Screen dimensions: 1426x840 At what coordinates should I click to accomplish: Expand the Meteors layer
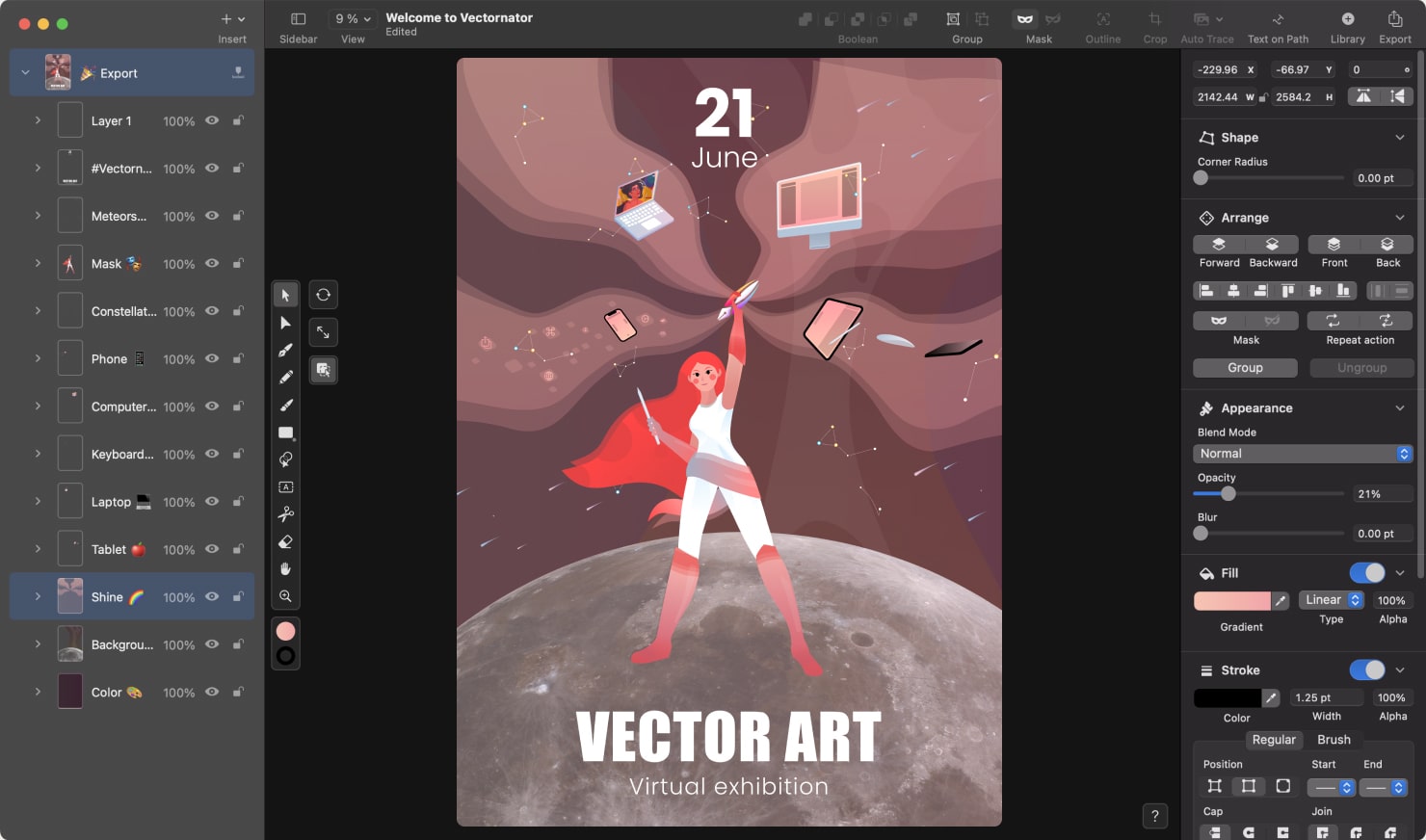click(x=38, y=216)
